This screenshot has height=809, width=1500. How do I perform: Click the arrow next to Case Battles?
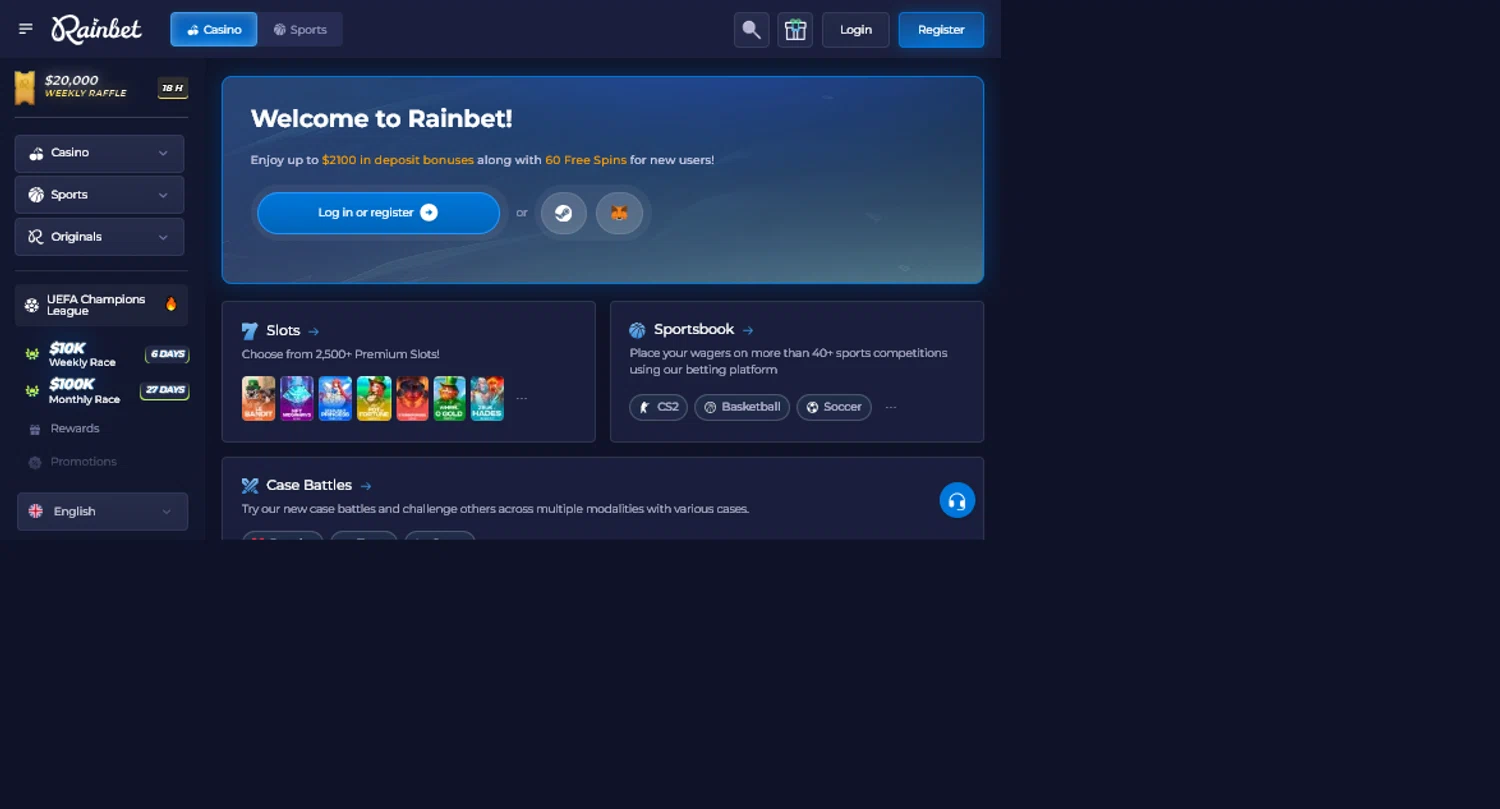click(x=366, y=486)
